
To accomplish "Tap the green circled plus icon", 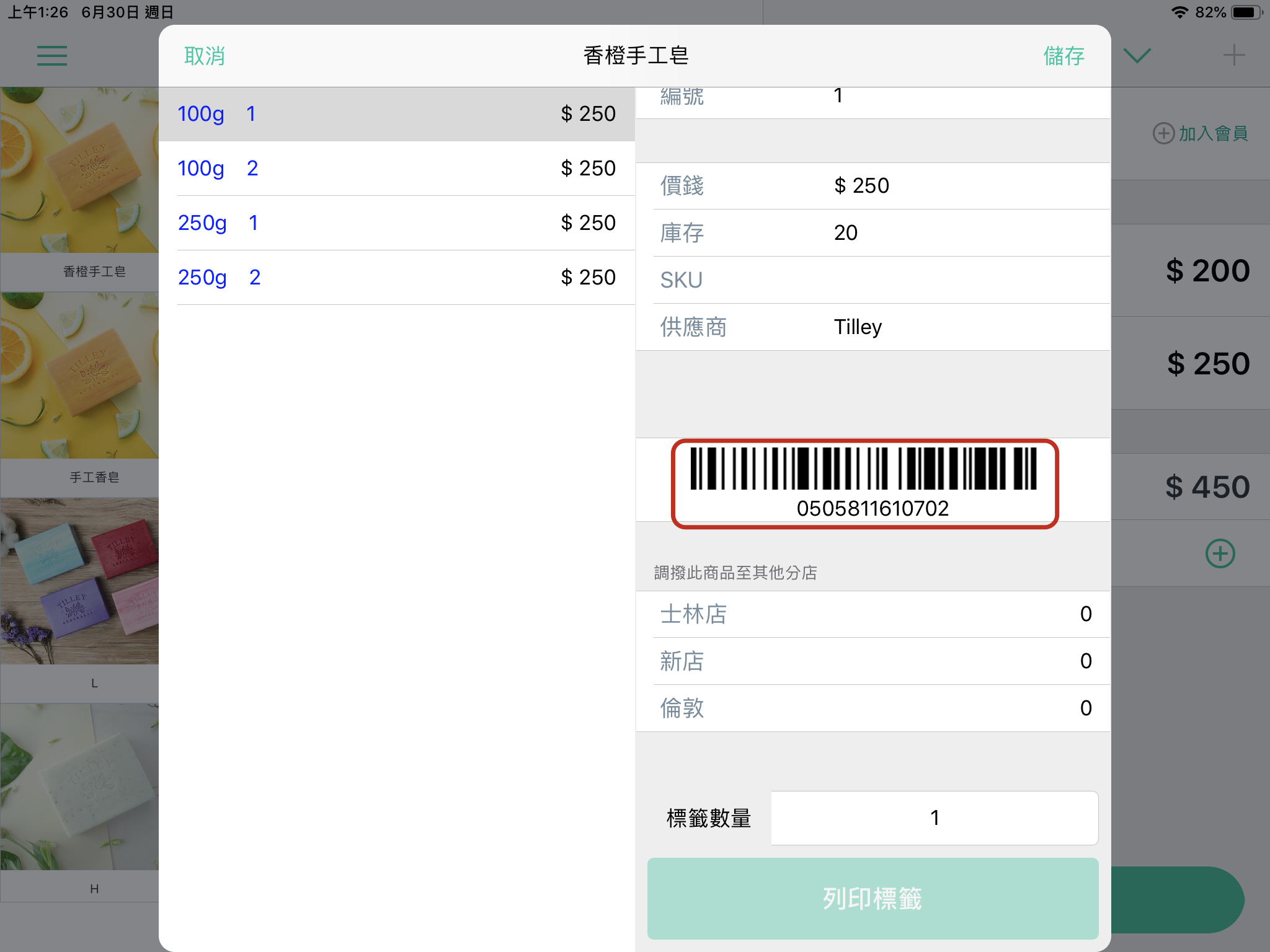I will (1220, 553).
